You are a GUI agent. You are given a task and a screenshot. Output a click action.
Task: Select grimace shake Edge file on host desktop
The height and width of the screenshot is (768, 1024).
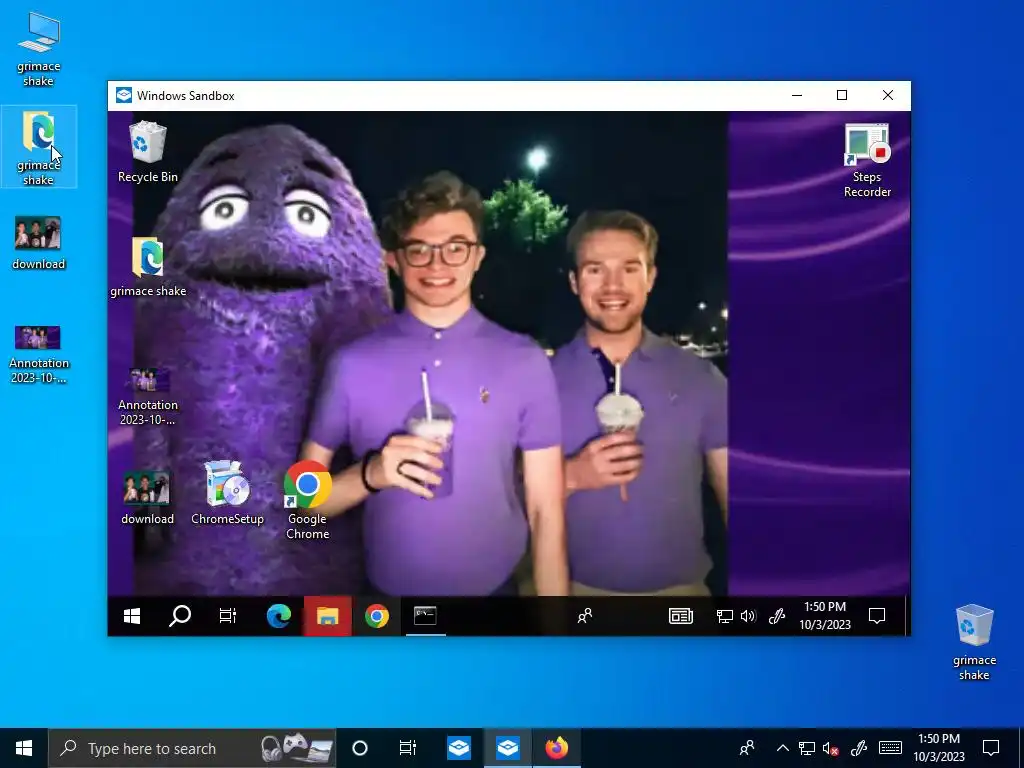(39, 148)
